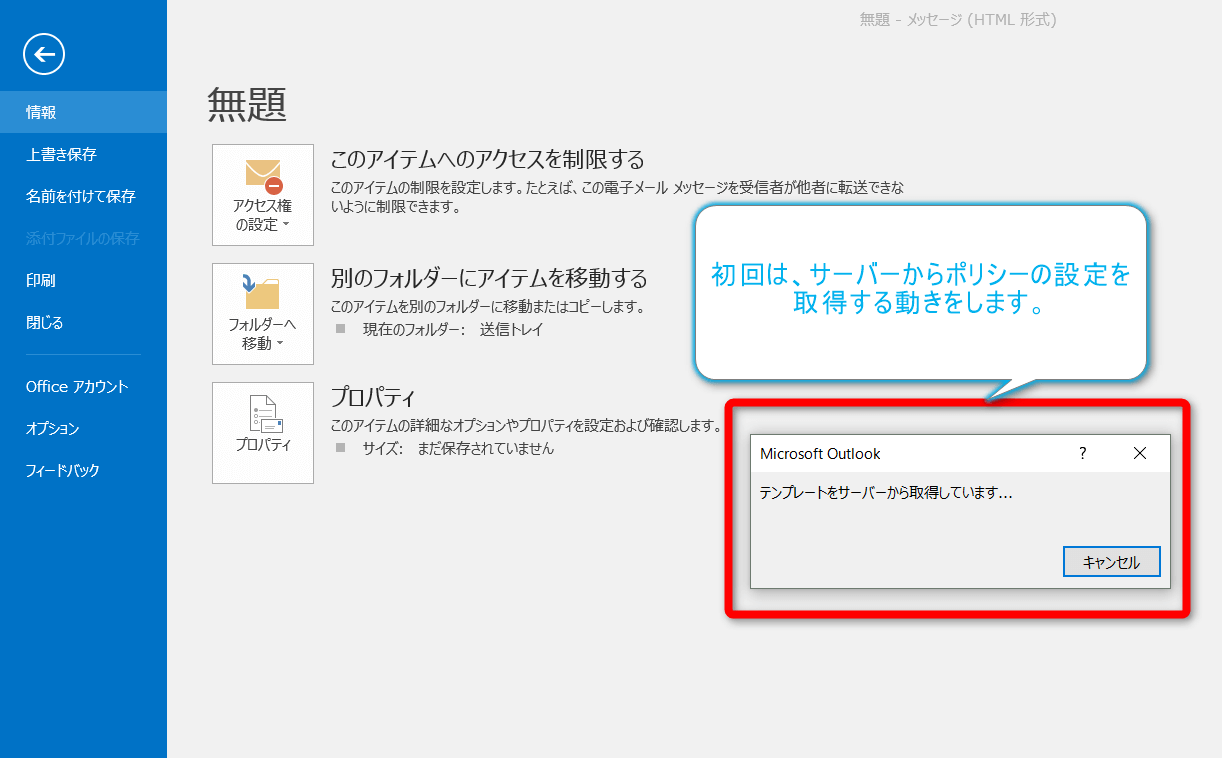Click the folder icon for フォルダーへ移動

(262, 292)
